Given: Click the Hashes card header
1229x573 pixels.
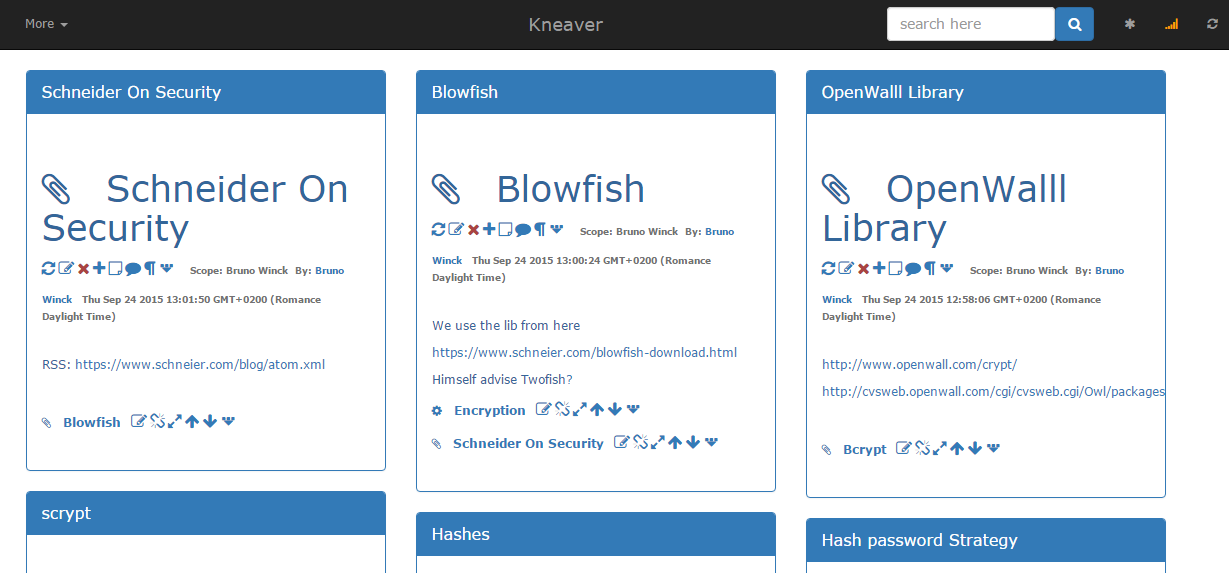Looking at the screenshot, I should pyautogui.click(x=596, y=534).
